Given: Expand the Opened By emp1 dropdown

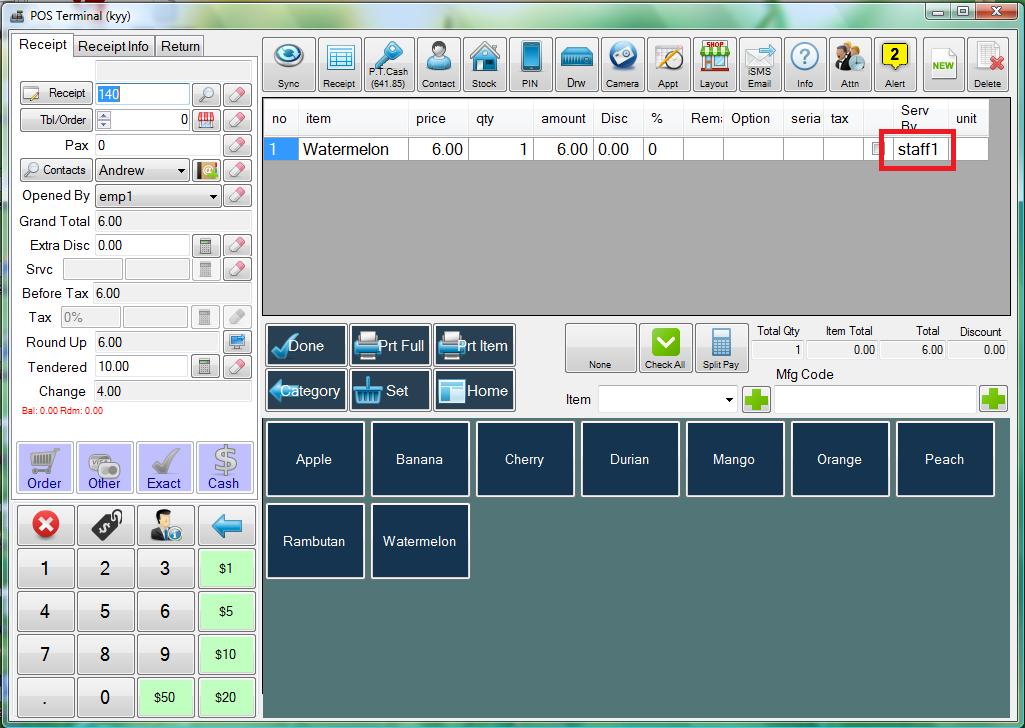Looking at the screenshot, I should (213, 197).
